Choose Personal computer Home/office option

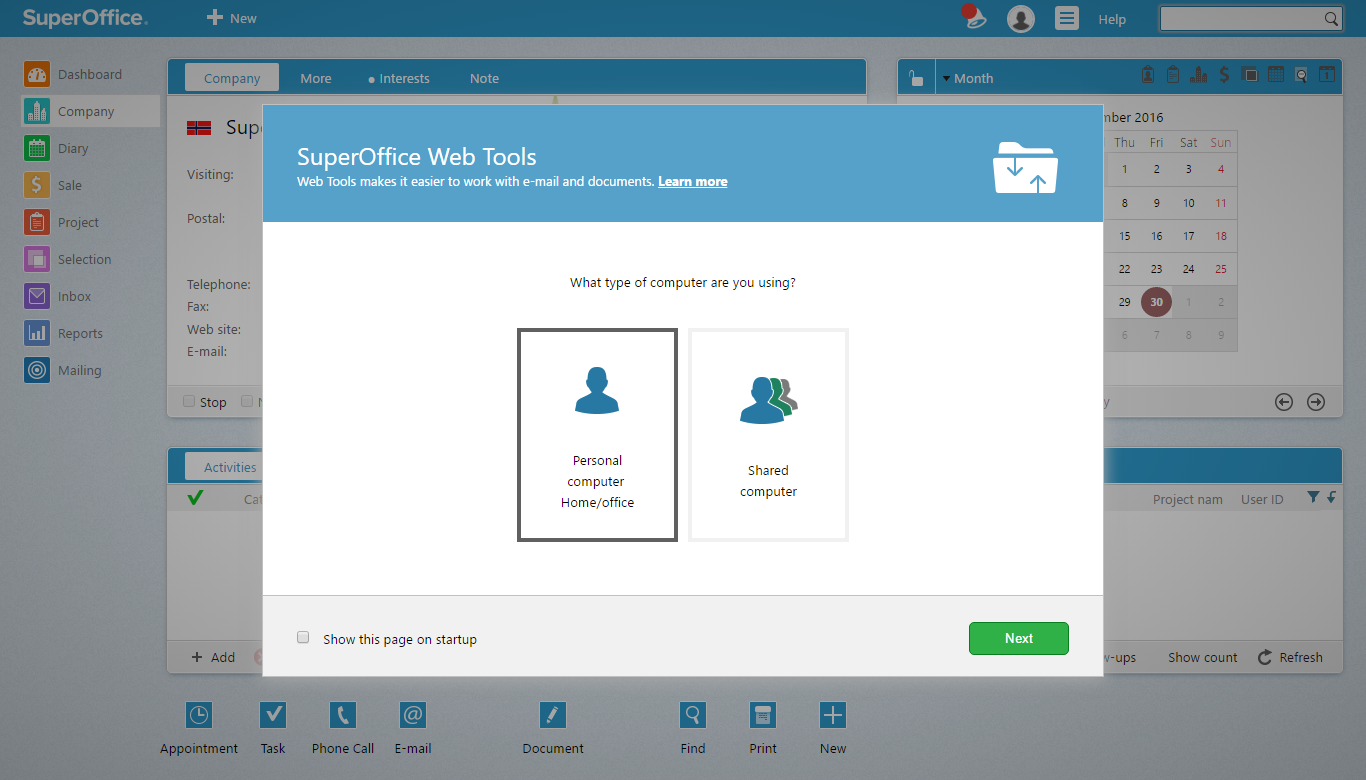click(x=597, y=435)
